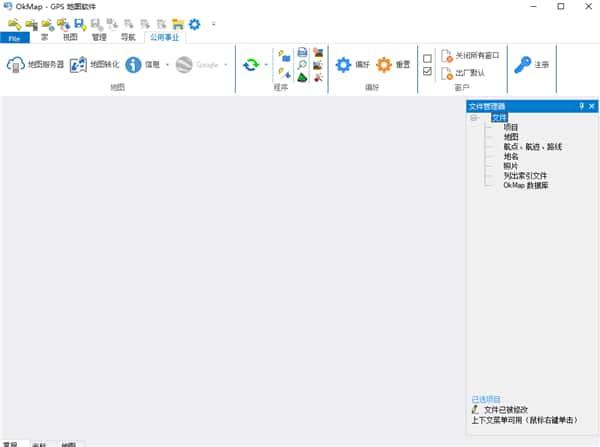Click the blue key 注册 register icon
This screenshot has height=447, width=600.
pyautogui.click(x=522, y=65)
